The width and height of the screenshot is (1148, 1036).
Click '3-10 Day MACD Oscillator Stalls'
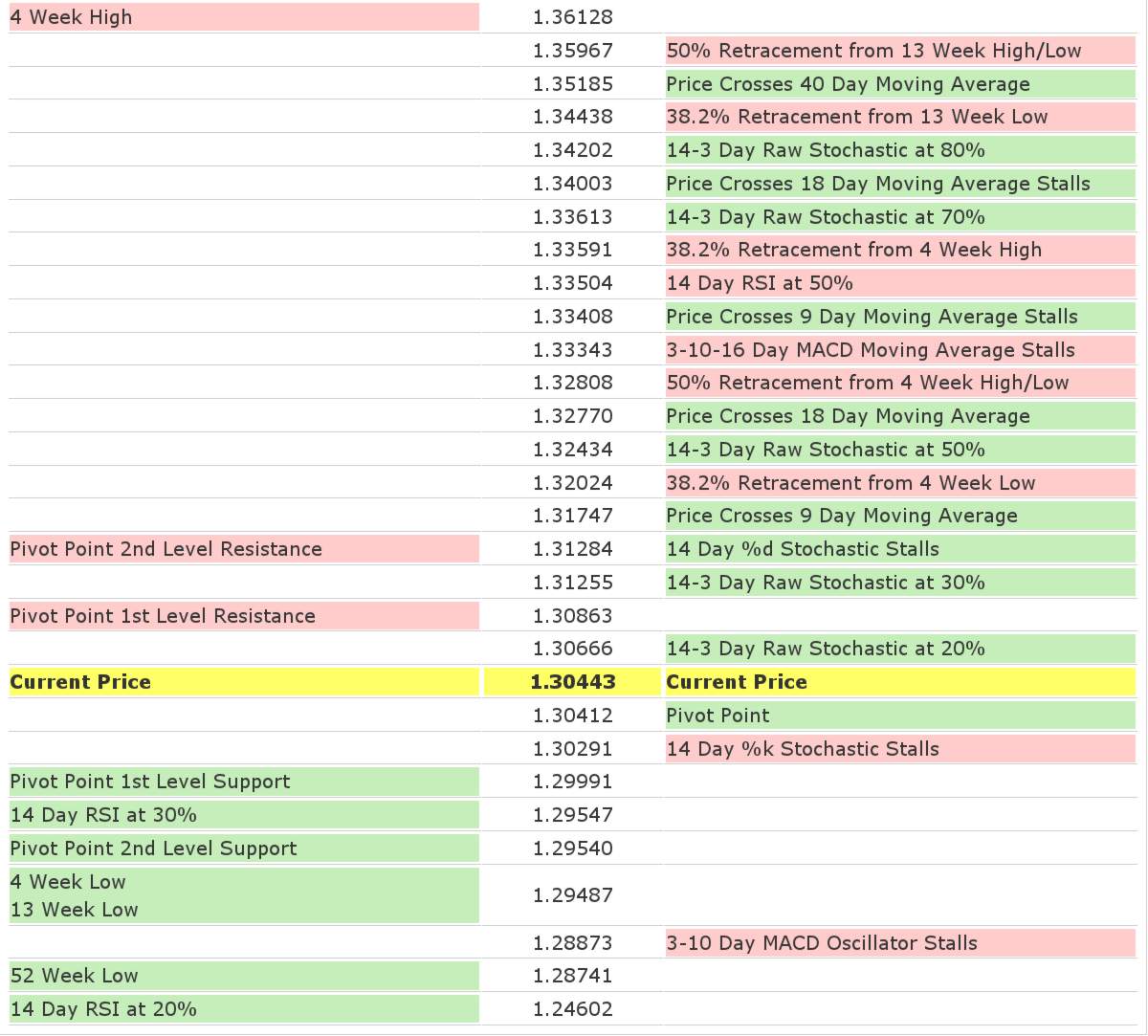point(822,943)
